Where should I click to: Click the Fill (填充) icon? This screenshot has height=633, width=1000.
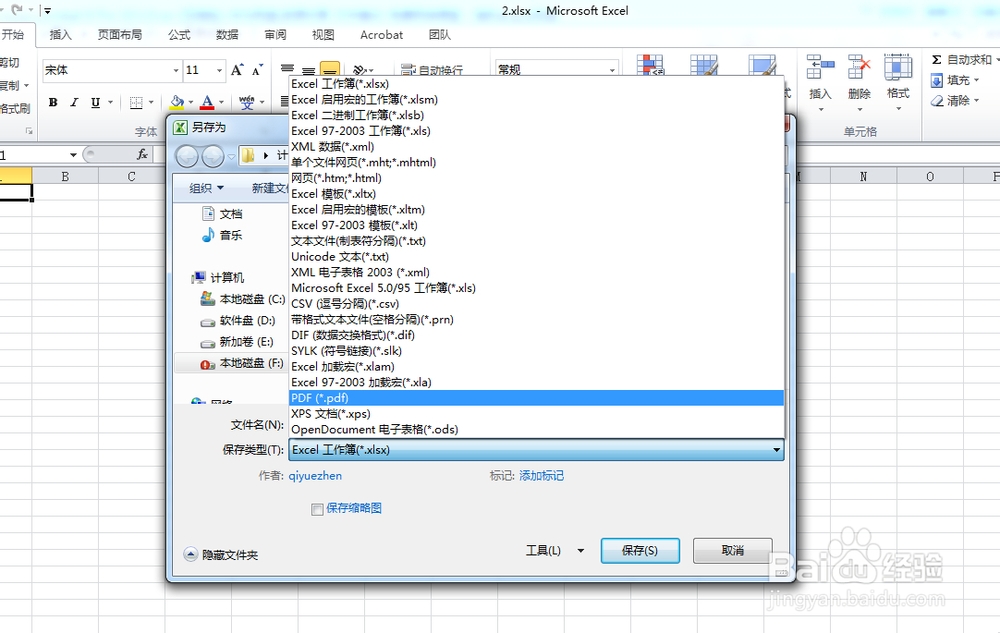[x=937, y=80]
